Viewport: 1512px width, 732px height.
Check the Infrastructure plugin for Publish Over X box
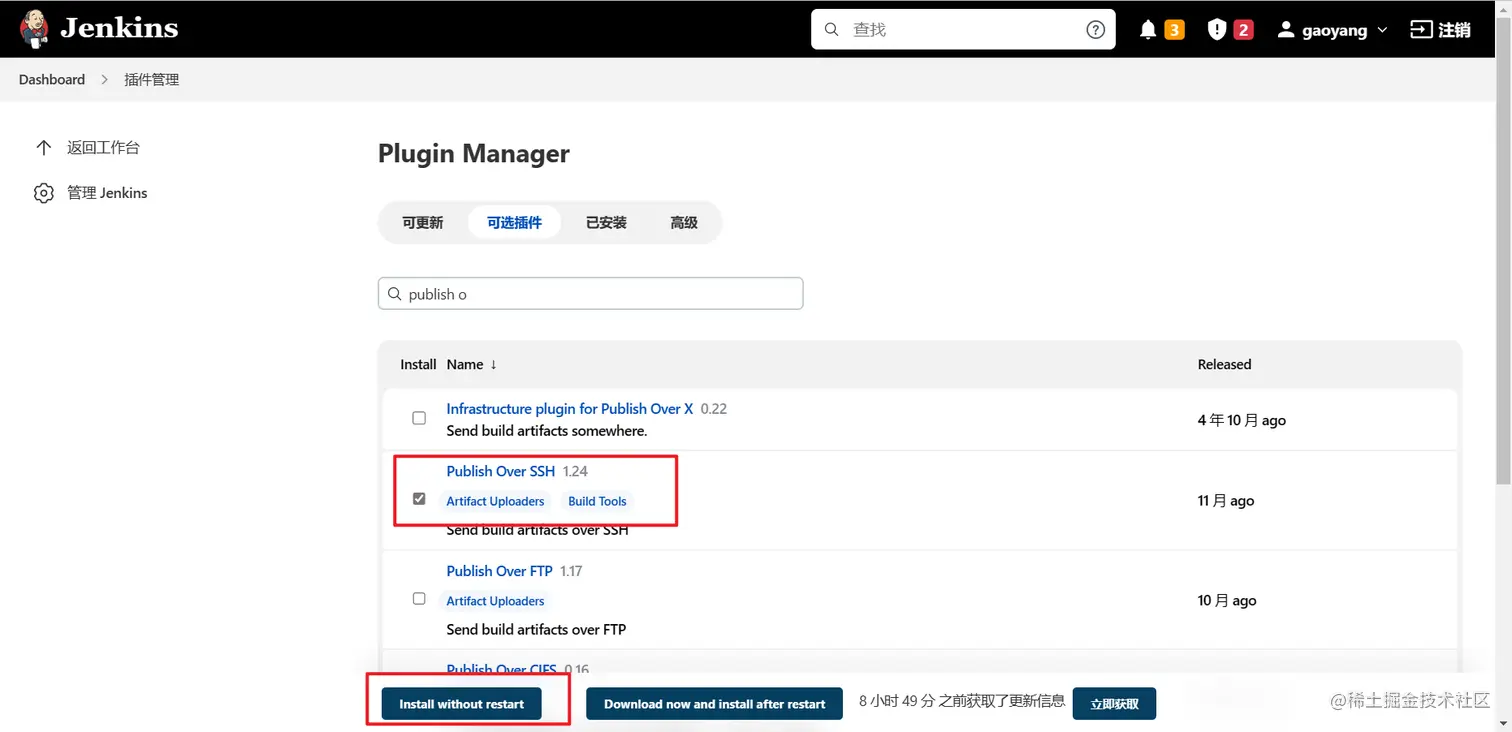pos(419,418)
